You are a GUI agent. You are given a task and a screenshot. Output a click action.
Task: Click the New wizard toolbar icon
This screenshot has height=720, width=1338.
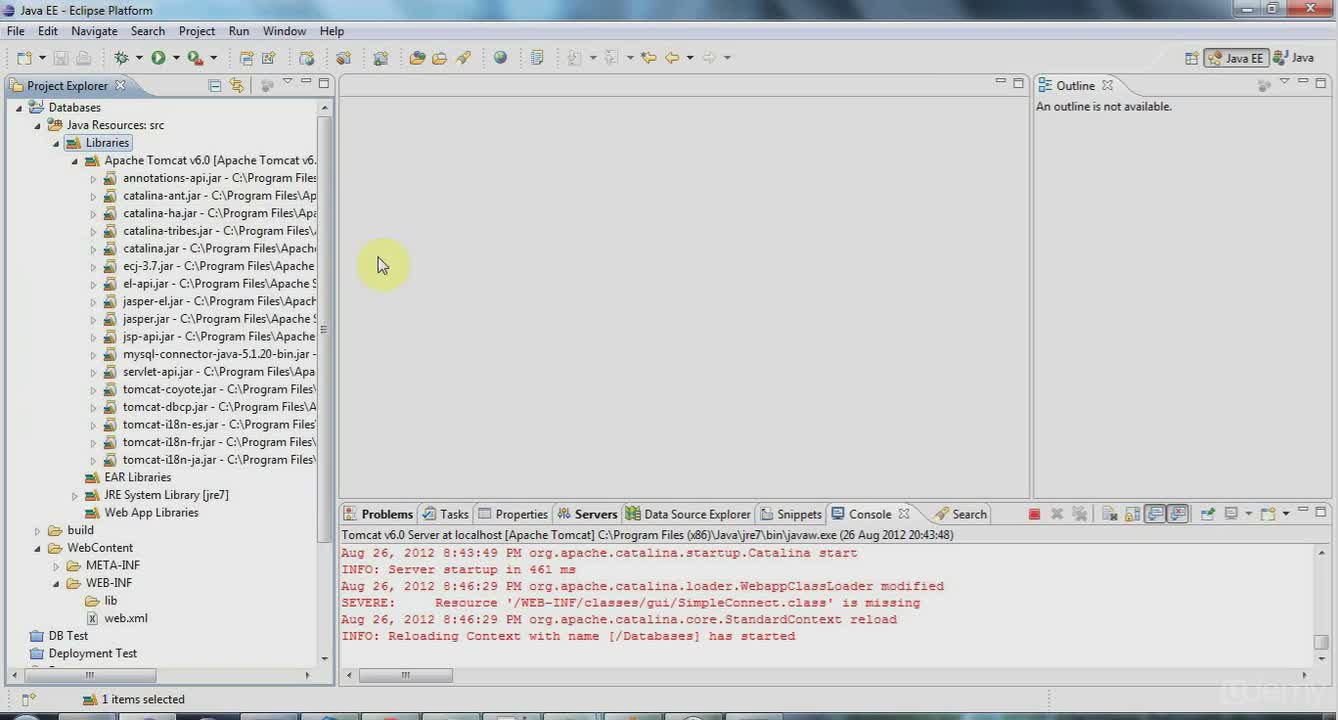(23, 58)
